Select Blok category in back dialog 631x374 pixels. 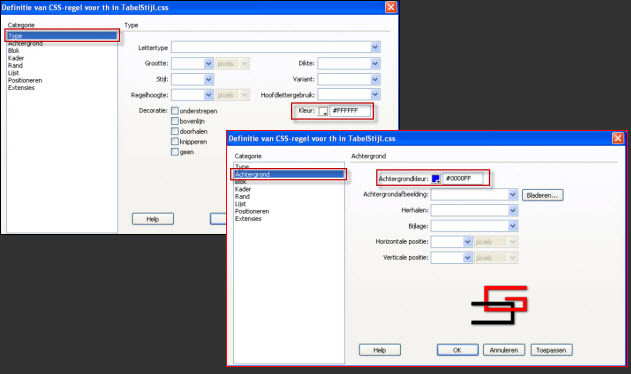(14, 51)
